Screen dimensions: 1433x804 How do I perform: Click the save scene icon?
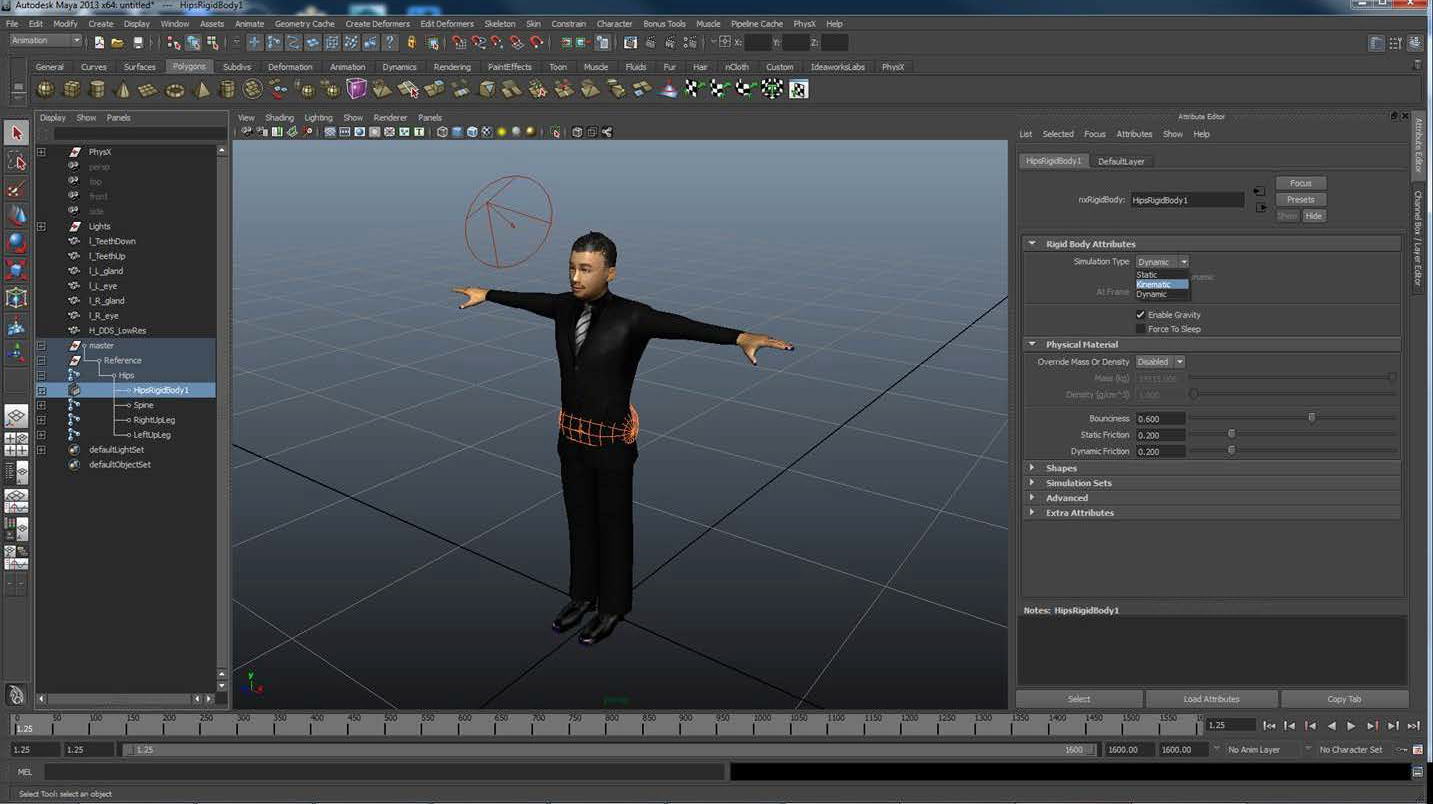click(x=138, y=42)
